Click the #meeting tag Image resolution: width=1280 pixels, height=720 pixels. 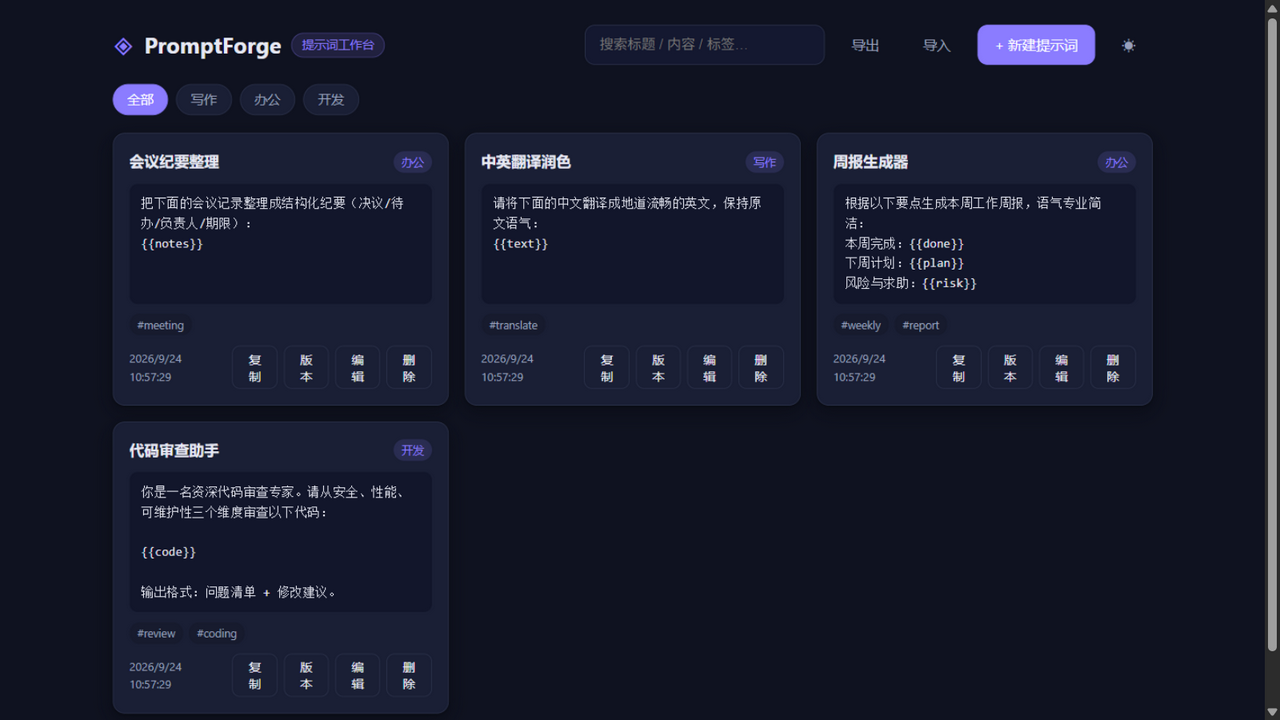[x=161, y=325]
